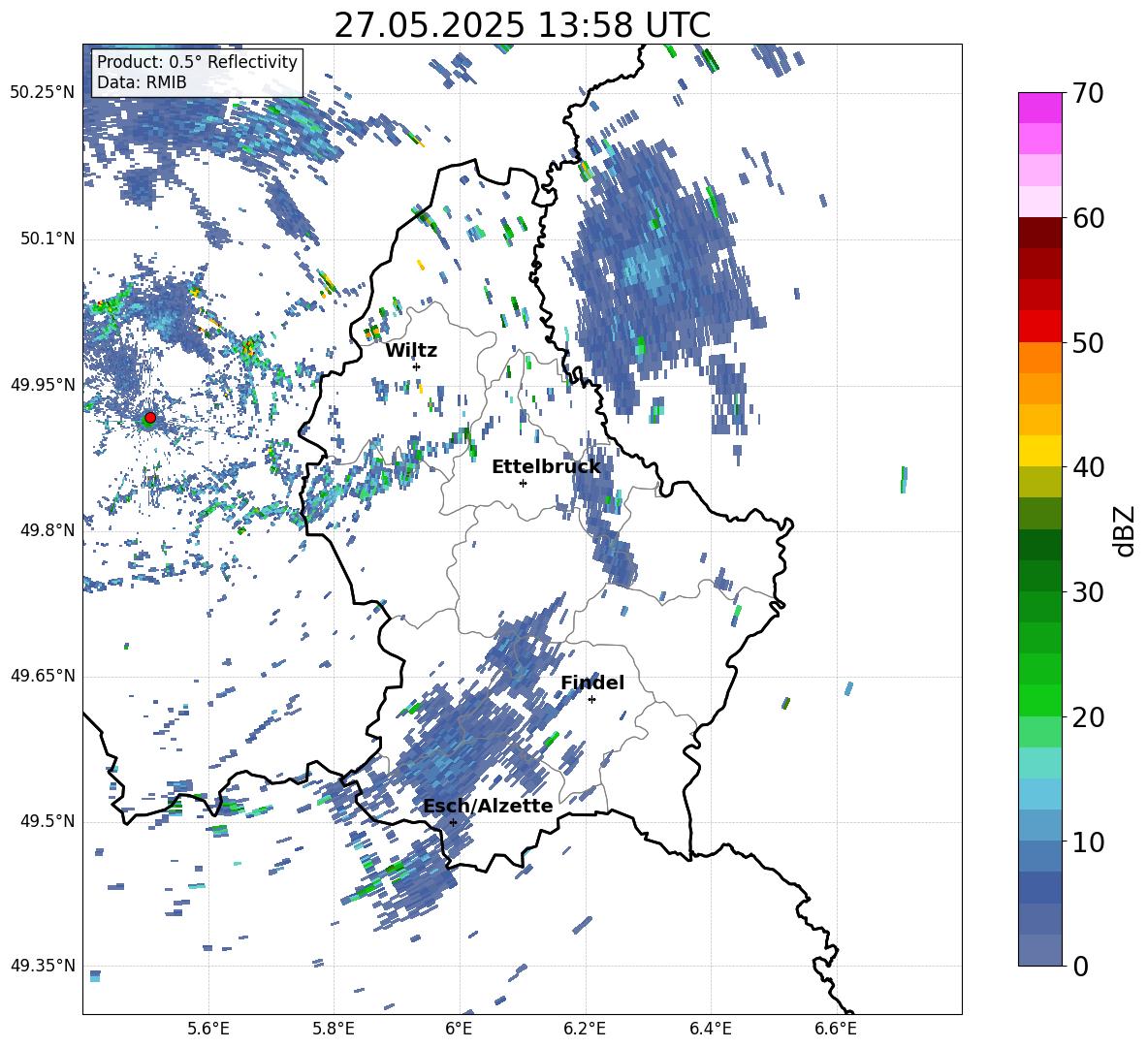Click the cross marker under Findel
This screenshot has height=1048, width=1148.
coord(591,700)
